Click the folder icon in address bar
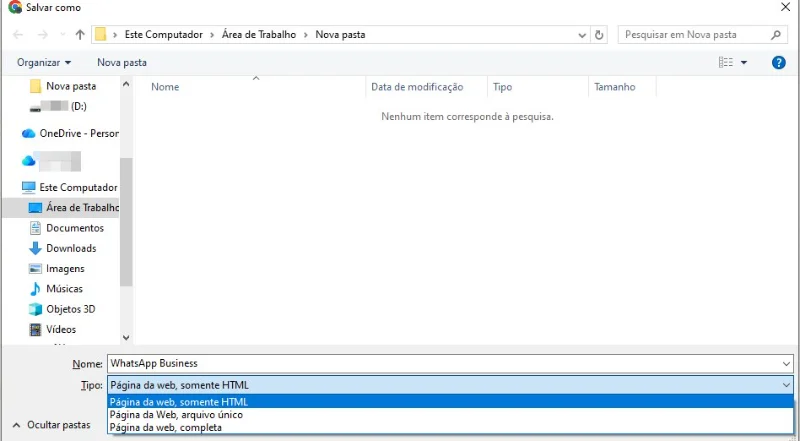The image size is (800, 441). pos(101,35)
